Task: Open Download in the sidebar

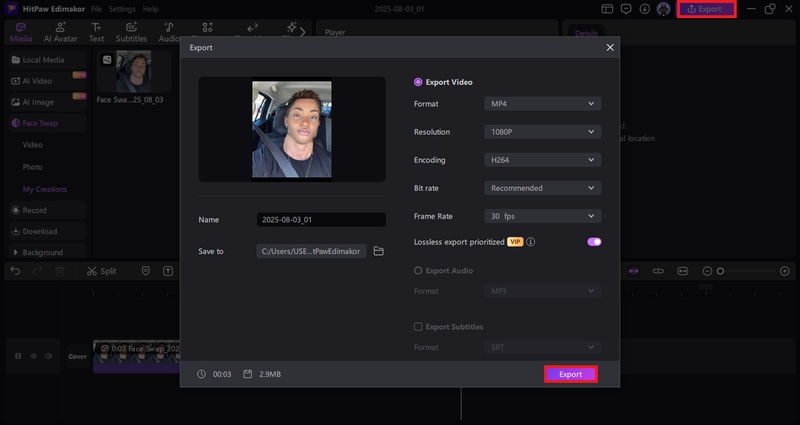Action: pyautogui.click(x=47, y=231)
